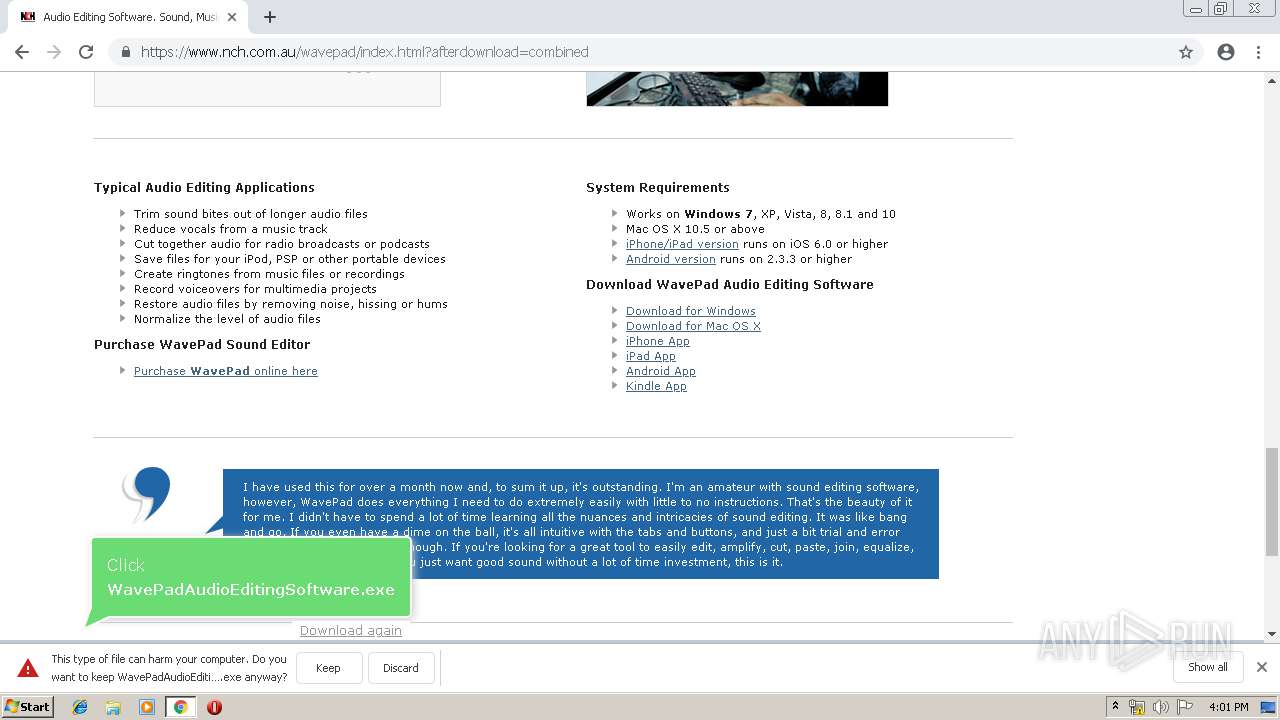The height and width of the screenshot is (720, 1280).
Task: Click 'Reduce vocals from a music track'
Action: (231, 229)
